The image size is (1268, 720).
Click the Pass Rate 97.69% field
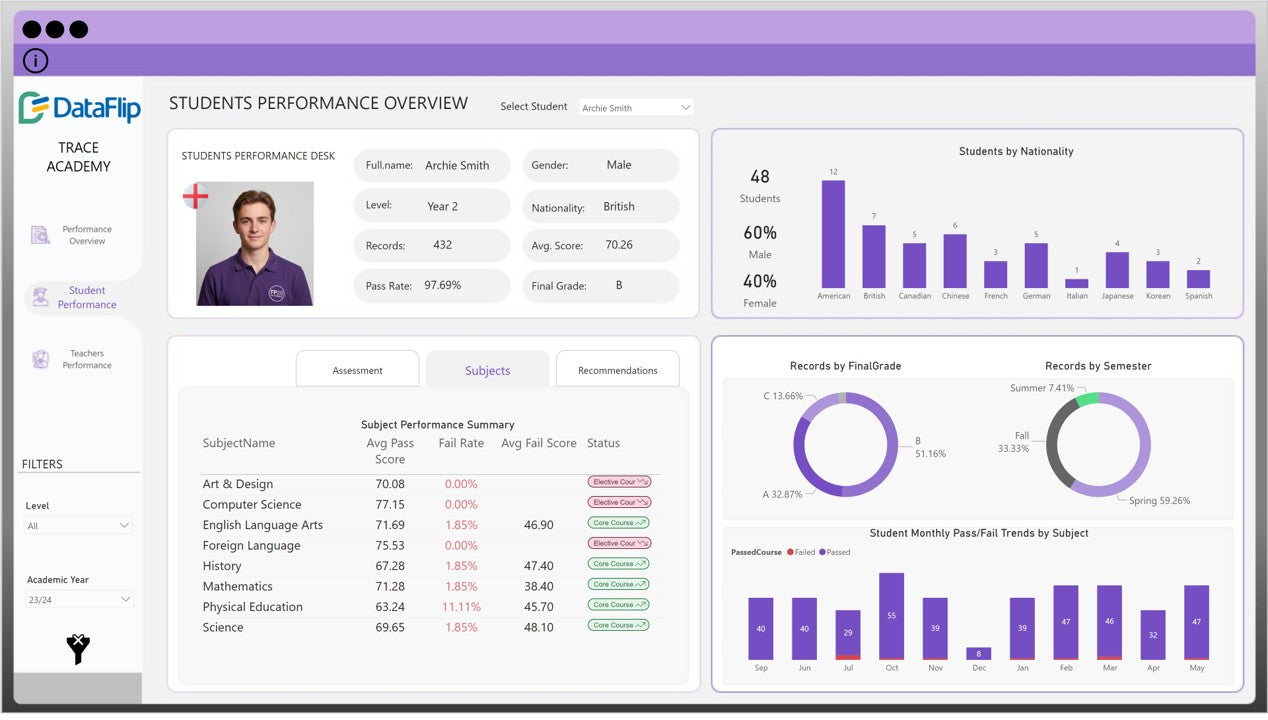(432, 285)
